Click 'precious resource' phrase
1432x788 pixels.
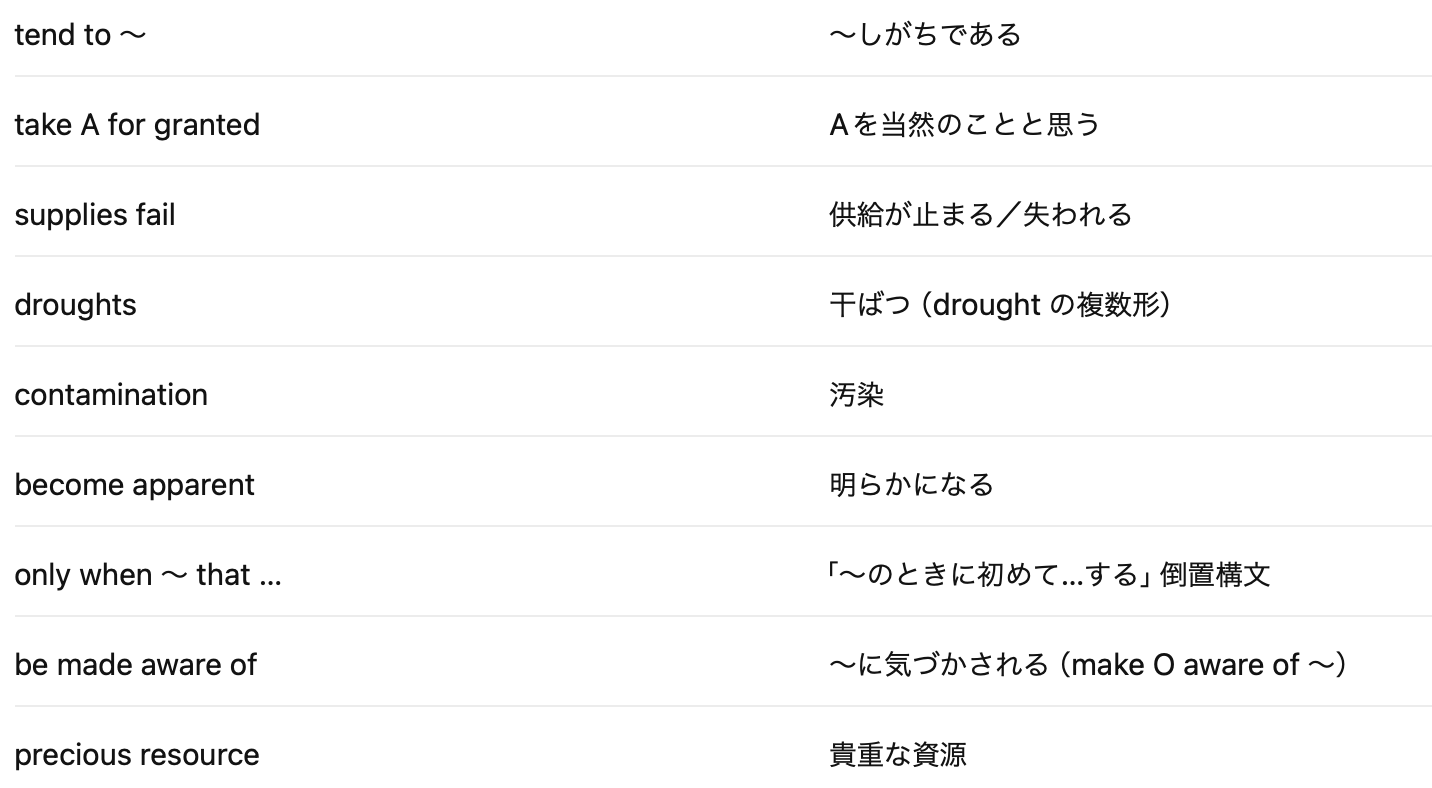(137, 755)
